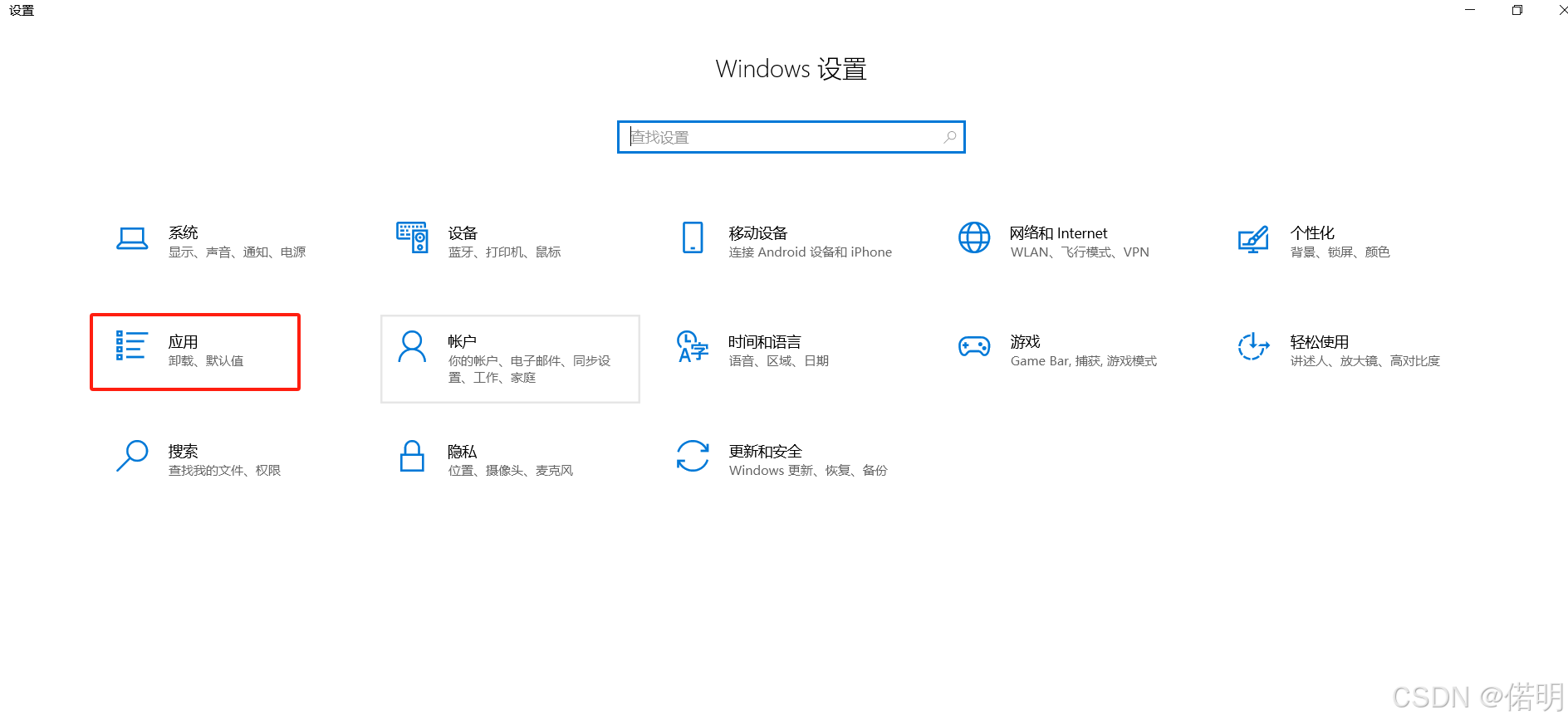The height and width of the screenshot is (724, 1568).
Task: Click the text 查找我的文件、权限
Action: (225, 470)
